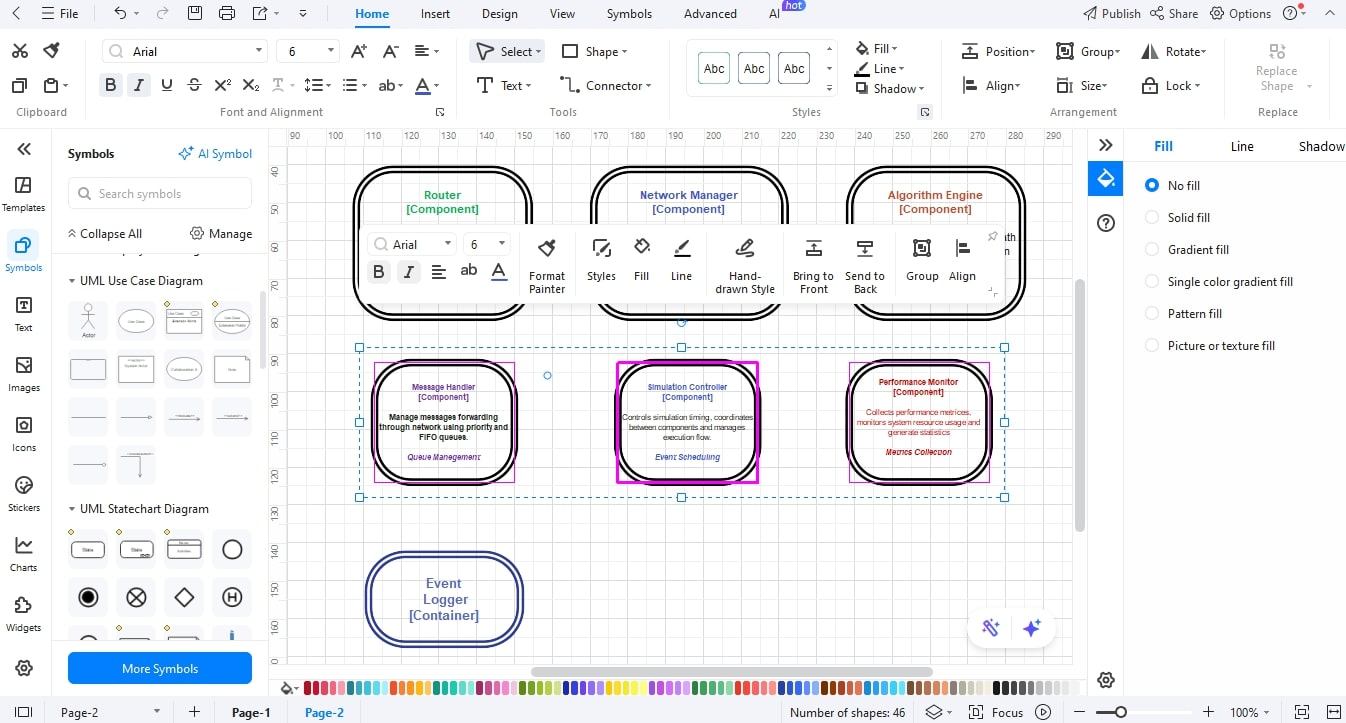1346x723 pixels.
Task: Open the Design ribbon tab
Action: 499,14
